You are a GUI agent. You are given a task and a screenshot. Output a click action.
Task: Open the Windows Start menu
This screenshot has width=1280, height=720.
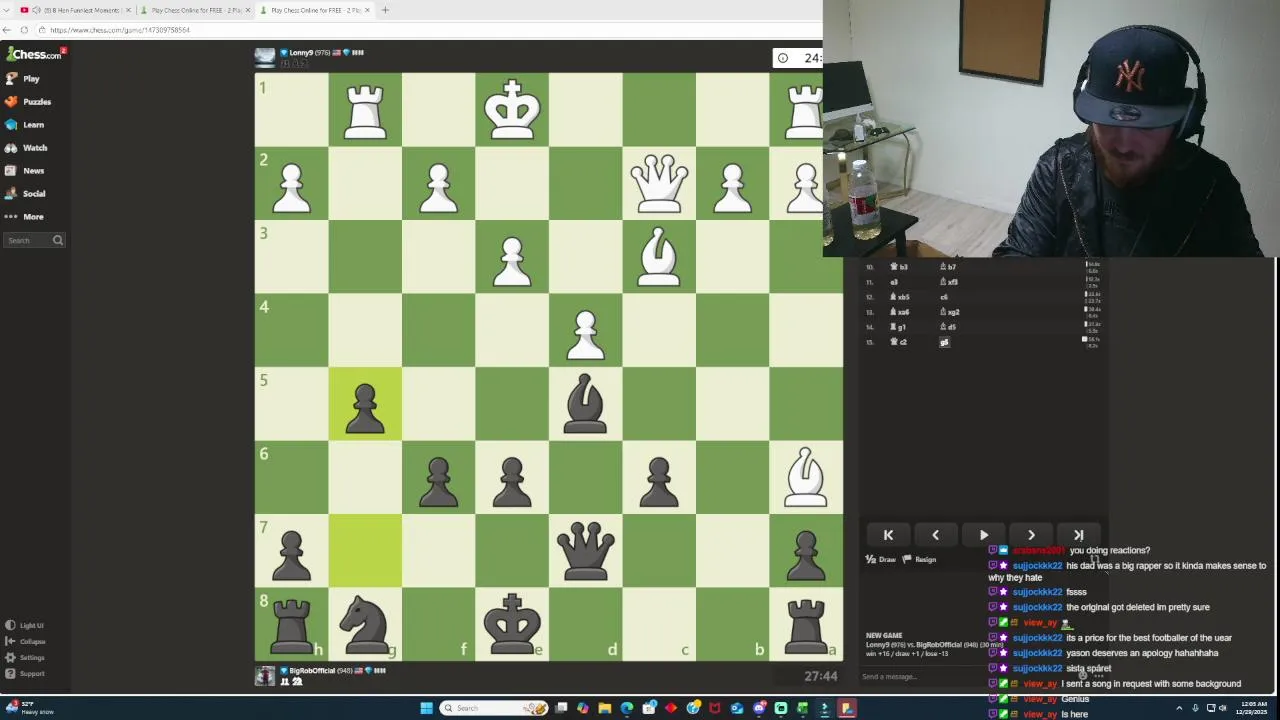coord(426,708)
